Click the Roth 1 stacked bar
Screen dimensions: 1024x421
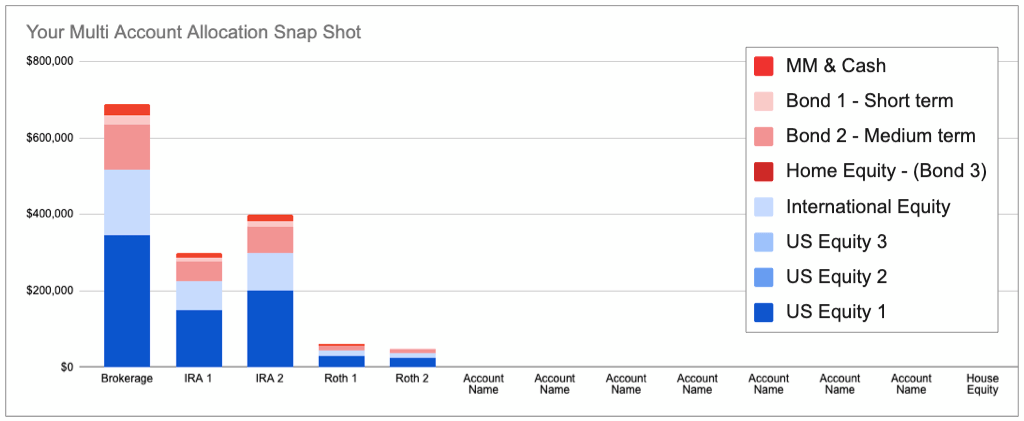(341, 356)
